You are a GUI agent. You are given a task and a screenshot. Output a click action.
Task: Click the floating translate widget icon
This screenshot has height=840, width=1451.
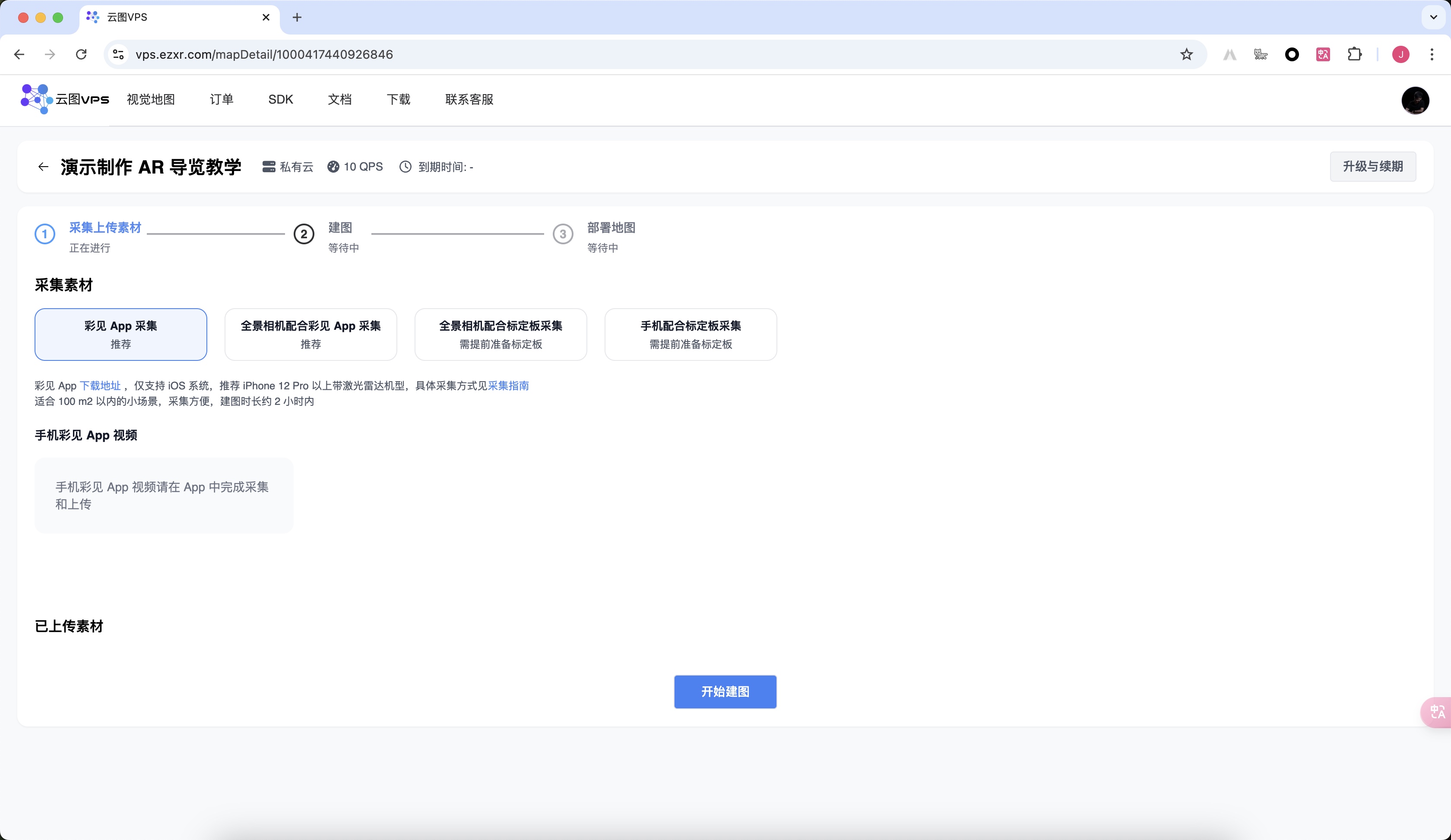1437,712
